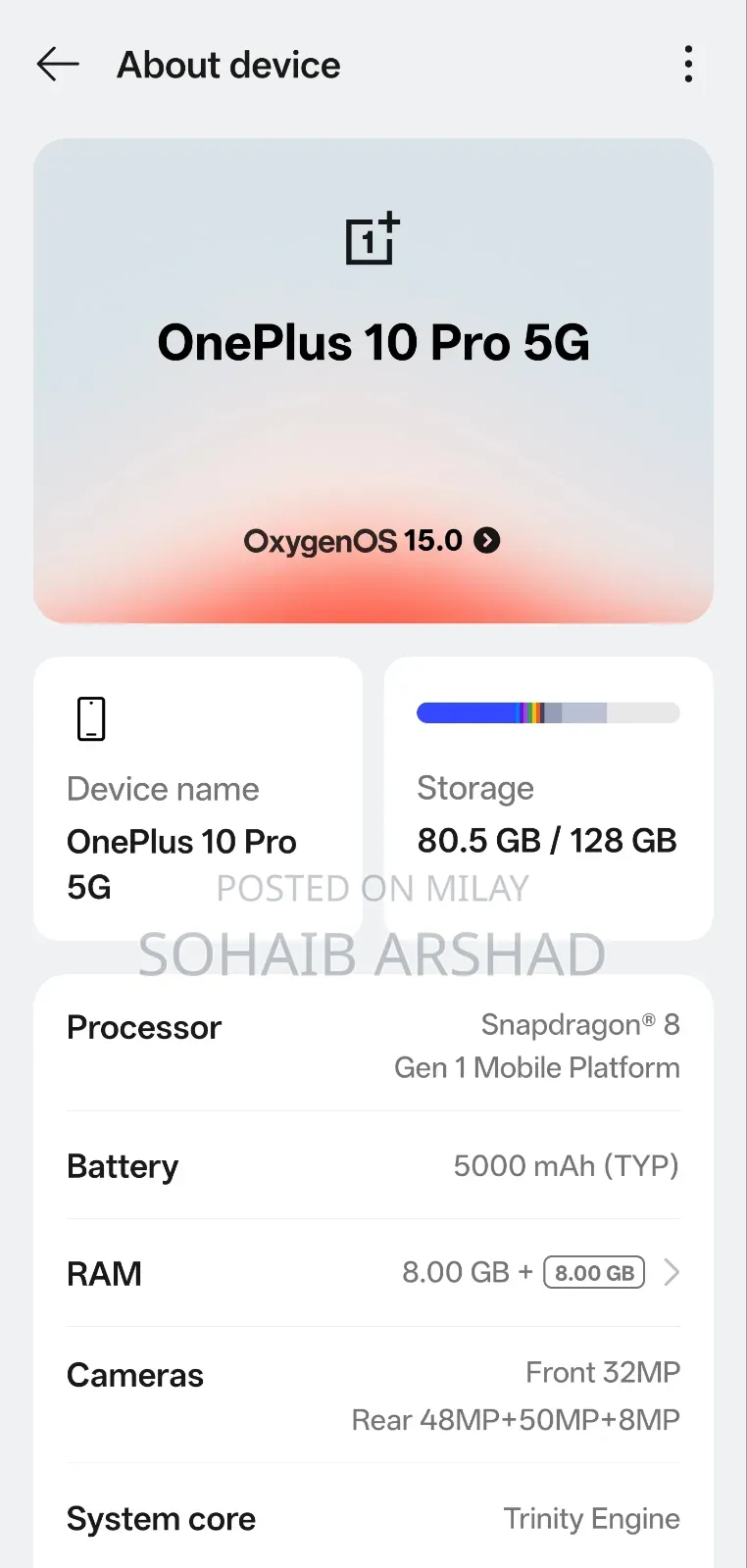Expand processor details for Snapdragon 8 Gen 1

[373, 1046]
